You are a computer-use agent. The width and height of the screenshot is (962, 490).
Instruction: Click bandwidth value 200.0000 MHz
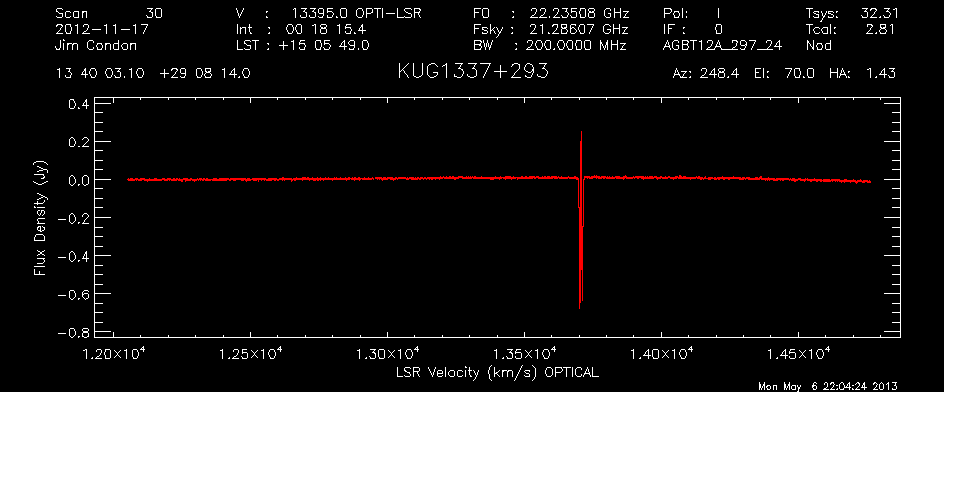575,45
